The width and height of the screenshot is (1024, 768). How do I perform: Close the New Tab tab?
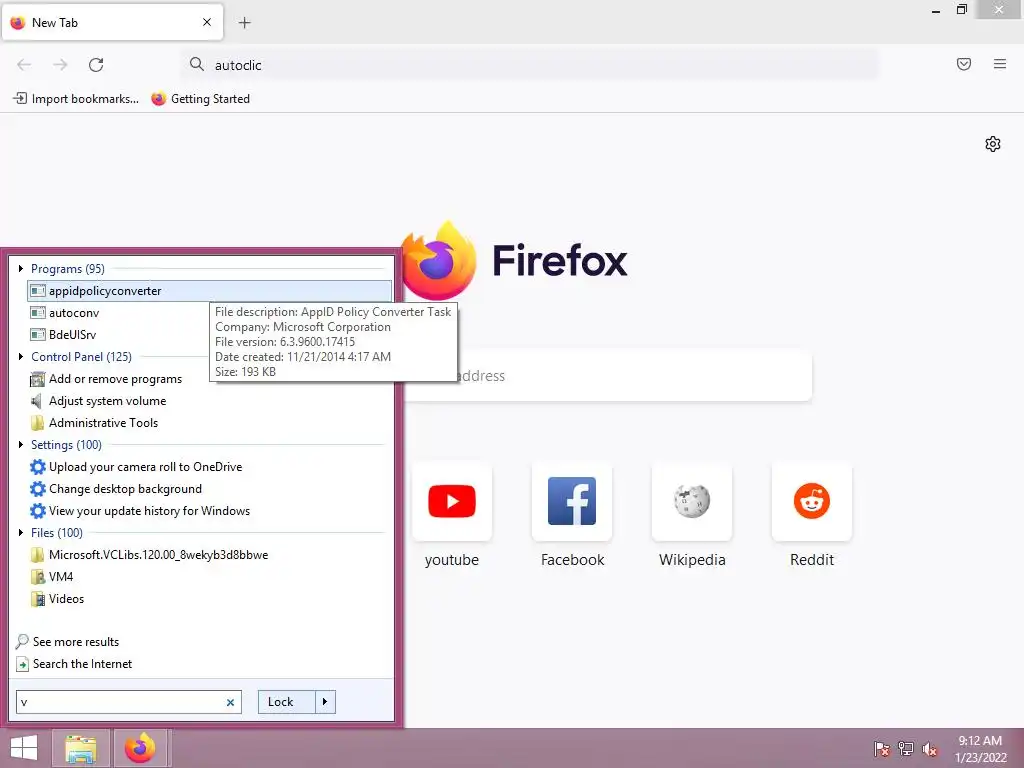click(207, 22)
